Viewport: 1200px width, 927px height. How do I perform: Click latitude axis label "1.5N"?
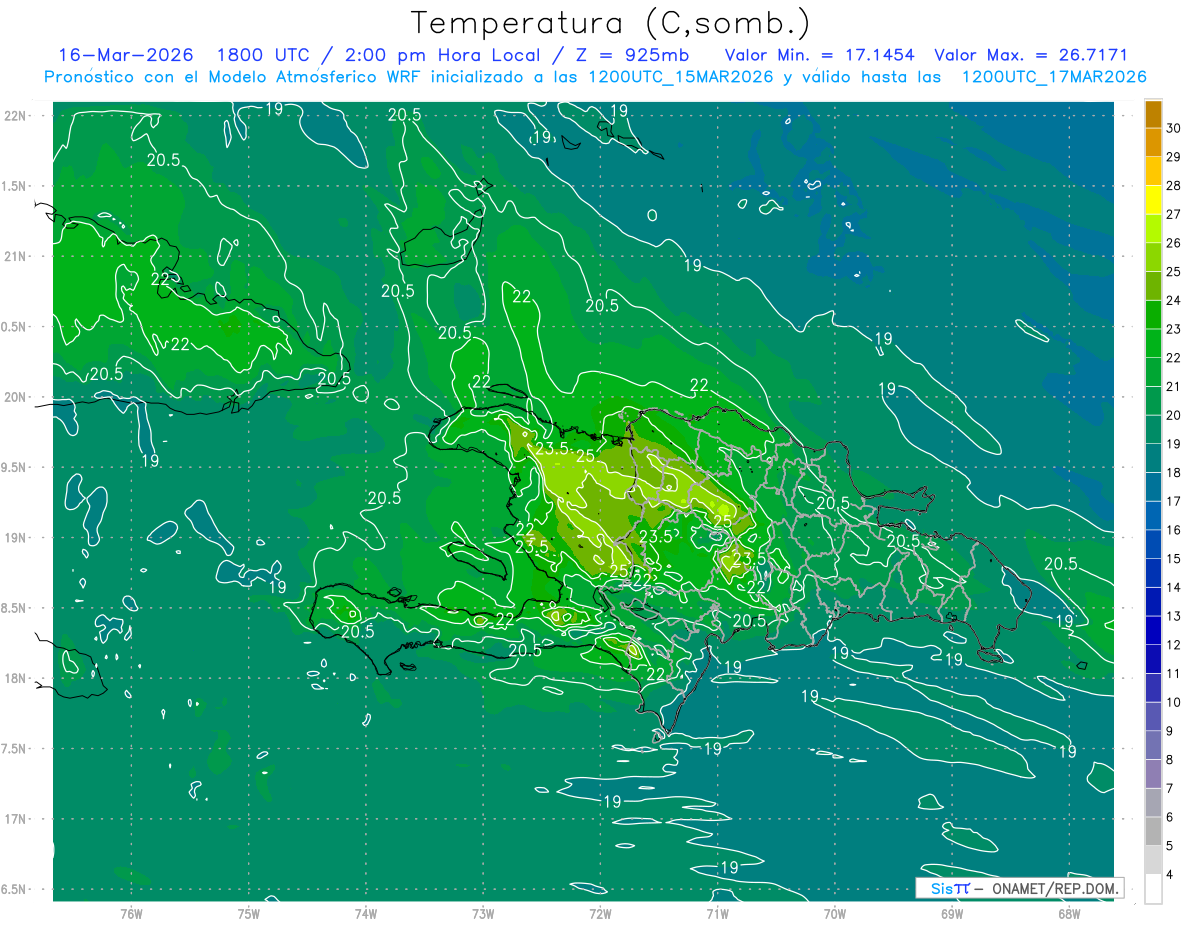tap(15, 186)
